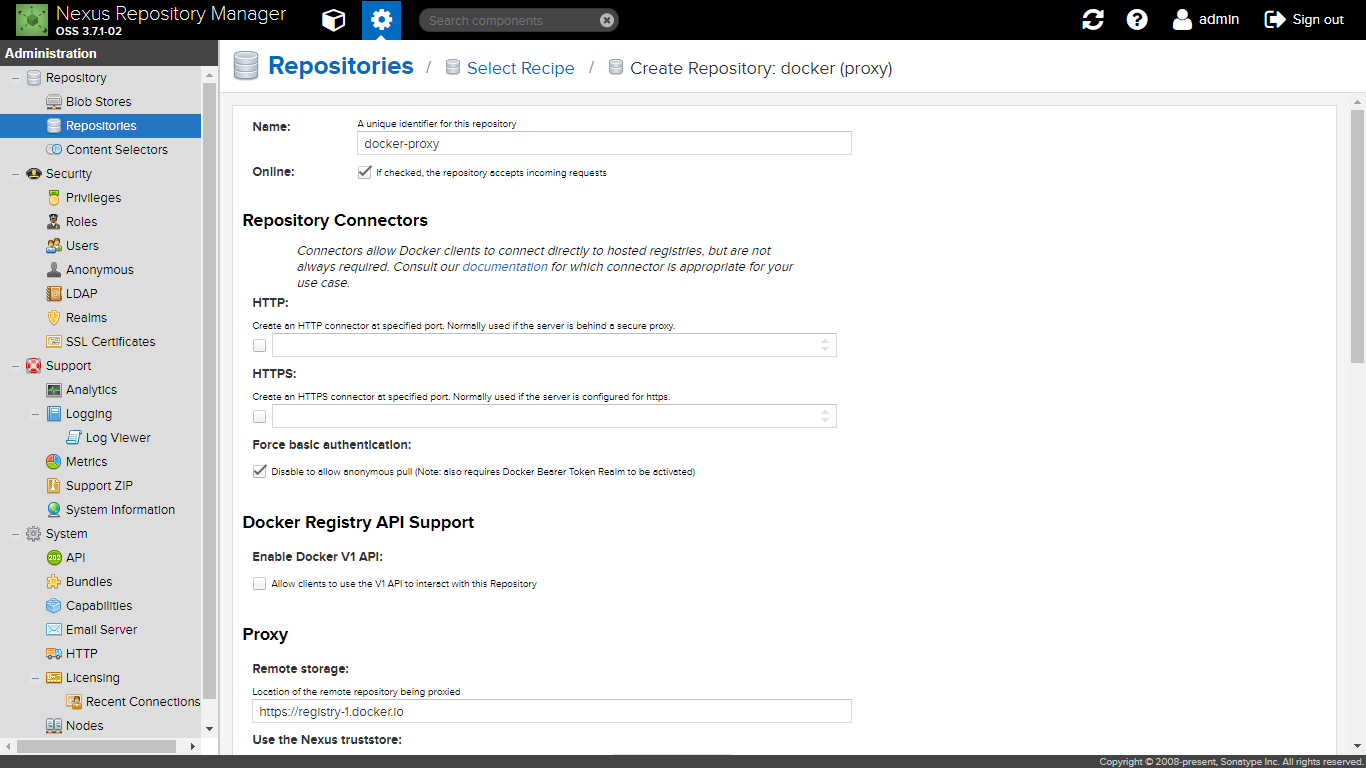Screen dimensions: 1366x768
Task: Toggle Force basic authentication checkbox
Action: (x=260, y=471)
